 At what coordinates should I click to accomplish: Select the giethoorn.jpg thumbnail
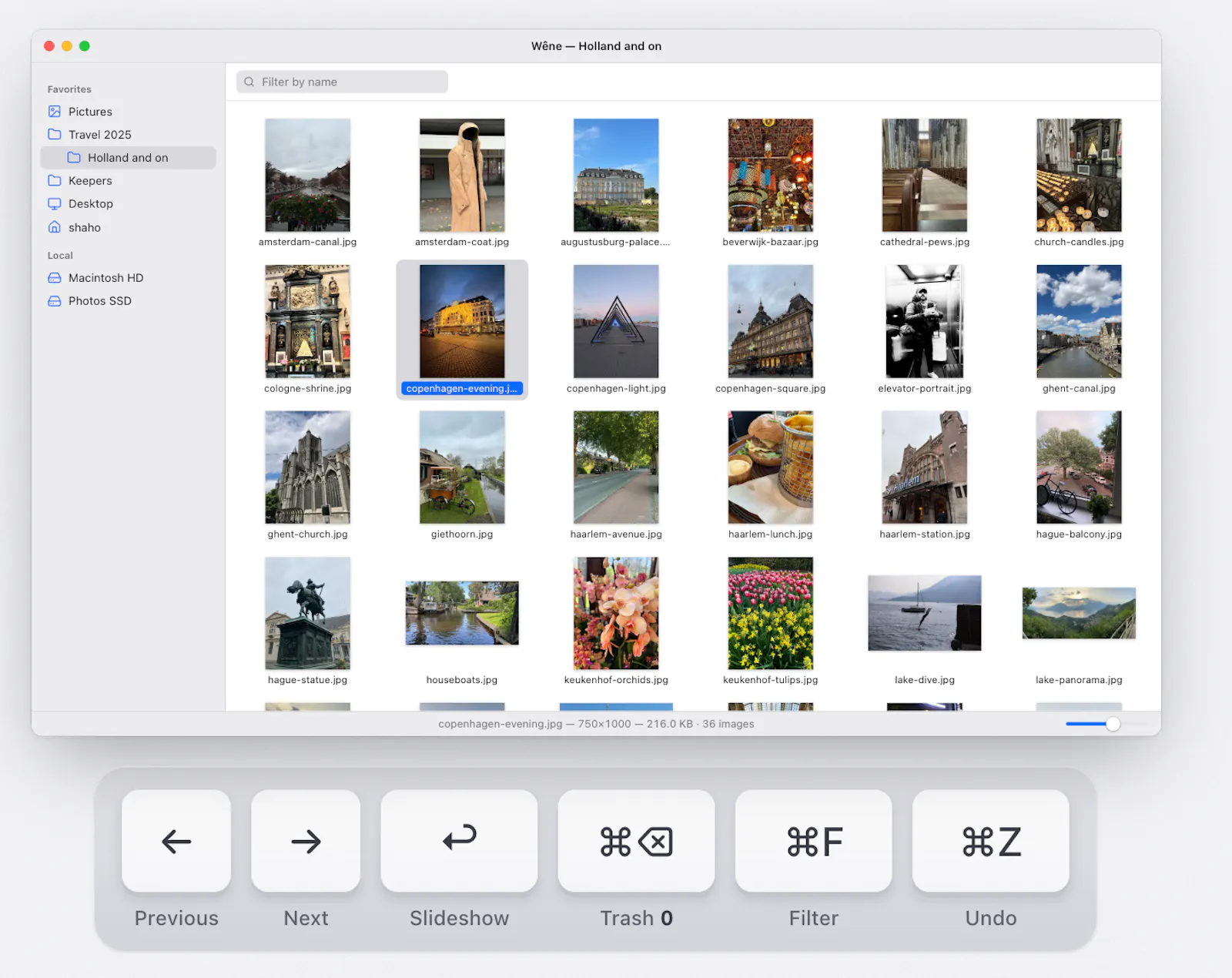click(462, 467)
